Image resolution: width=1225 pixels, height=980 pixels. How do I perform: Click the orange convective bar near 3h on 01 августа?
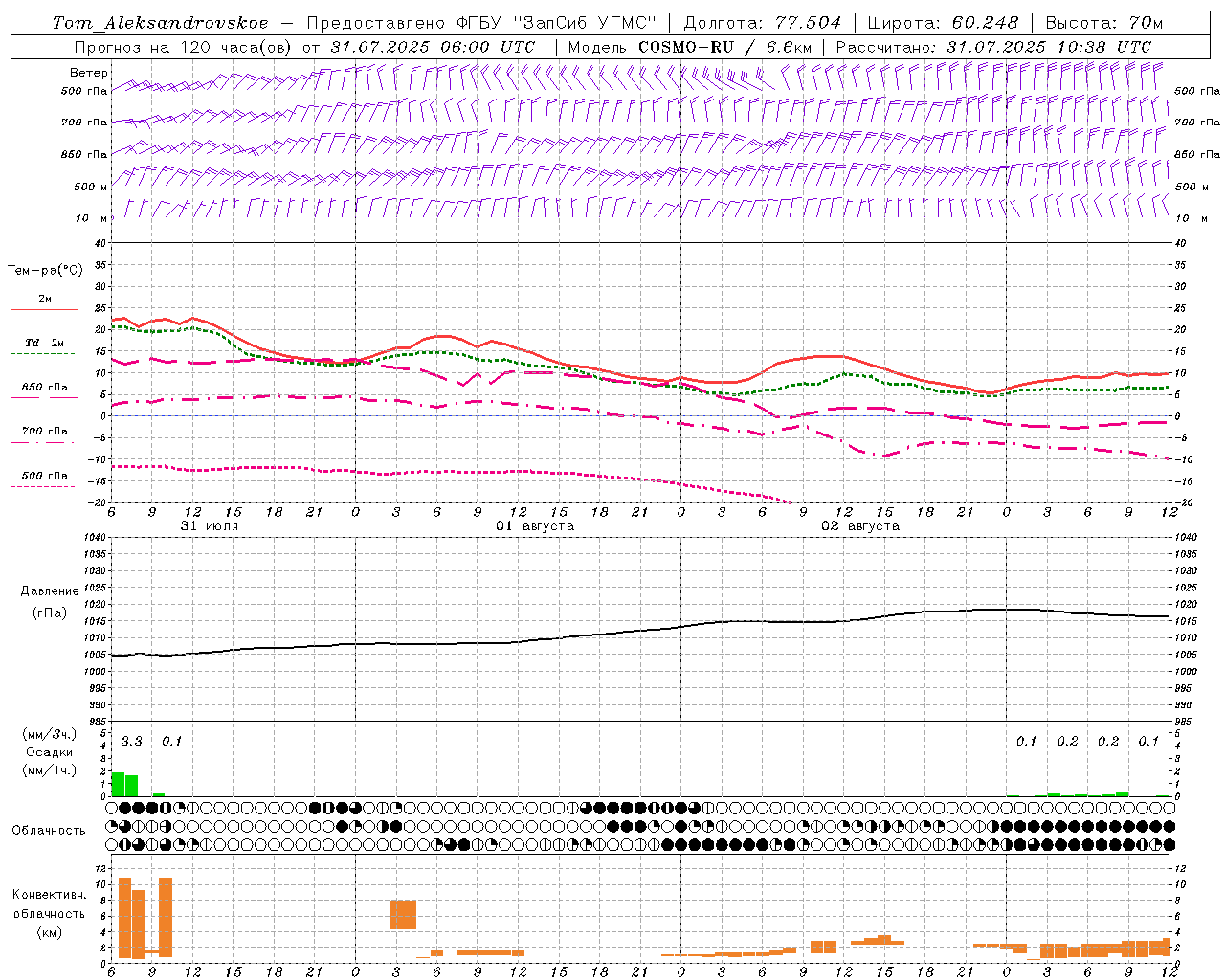click(x=403, y=915)
